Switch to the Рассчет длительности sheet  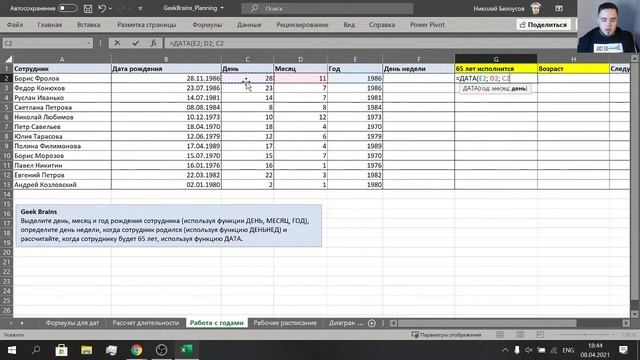pyautogui.click(x=146, y=323)
